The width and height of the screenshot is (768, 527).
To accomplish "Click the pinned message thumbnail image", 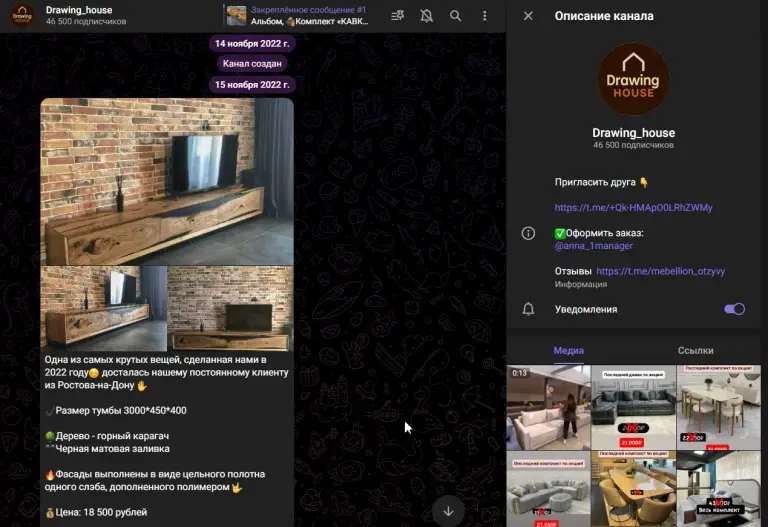I will tap(236, 16).
